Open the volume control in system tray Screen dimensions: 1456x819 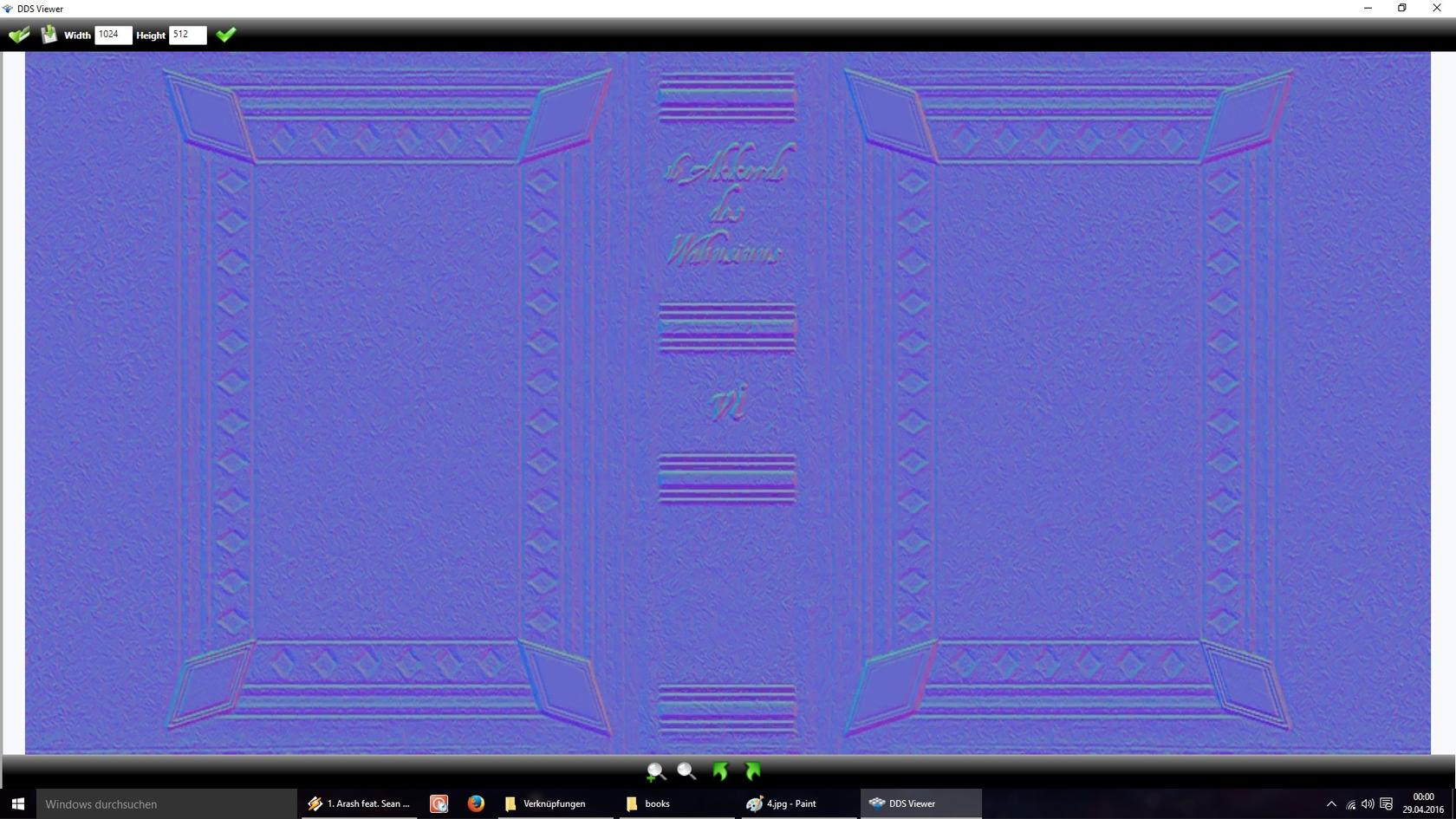[x=1368, y=804]
